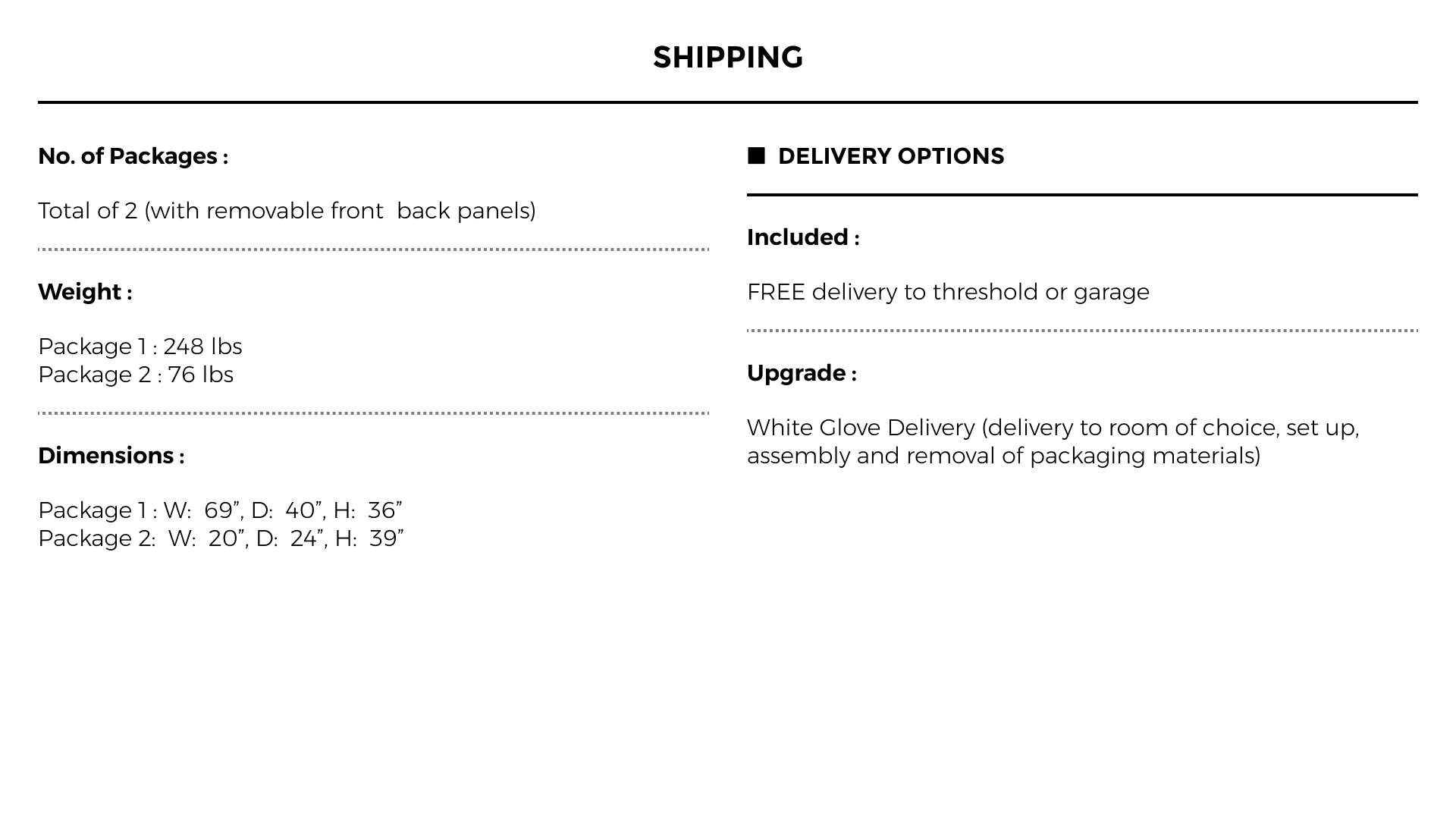
Task: Click the FREE delivery to threshold text
Action: pos(948,292)
